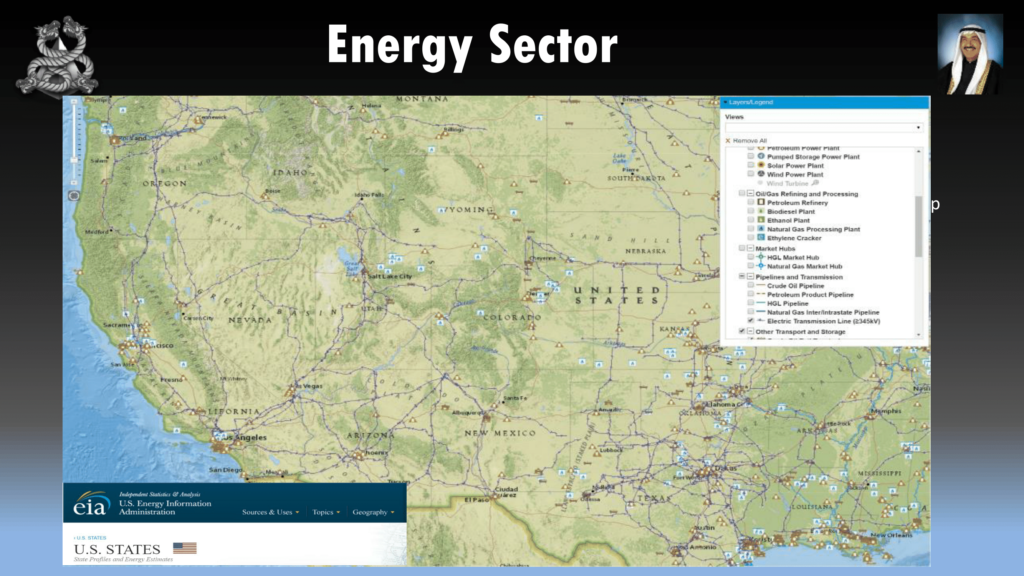The width and height of the screenshot is (1024, 576).
Task: Click the Natural Gas Inter/Intrastate Pipeline symbol
Action: coord(761,312)
